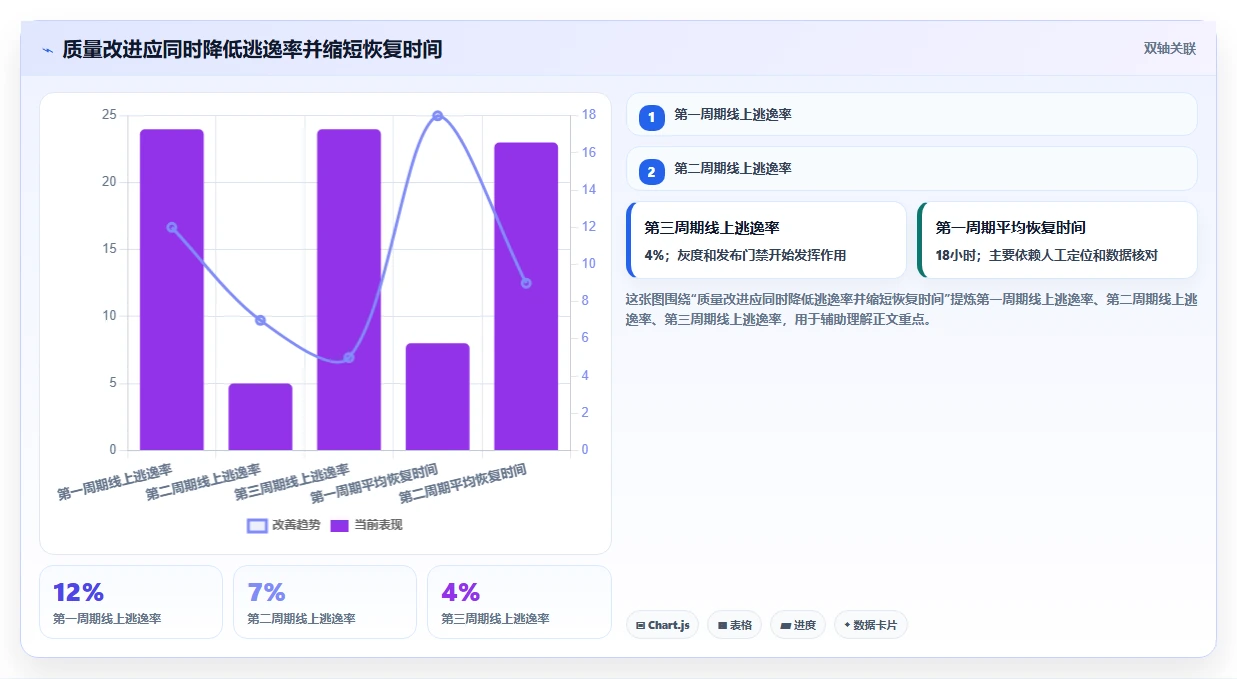
Task: Click the trend line point at value 18
Action: point(437,116)
